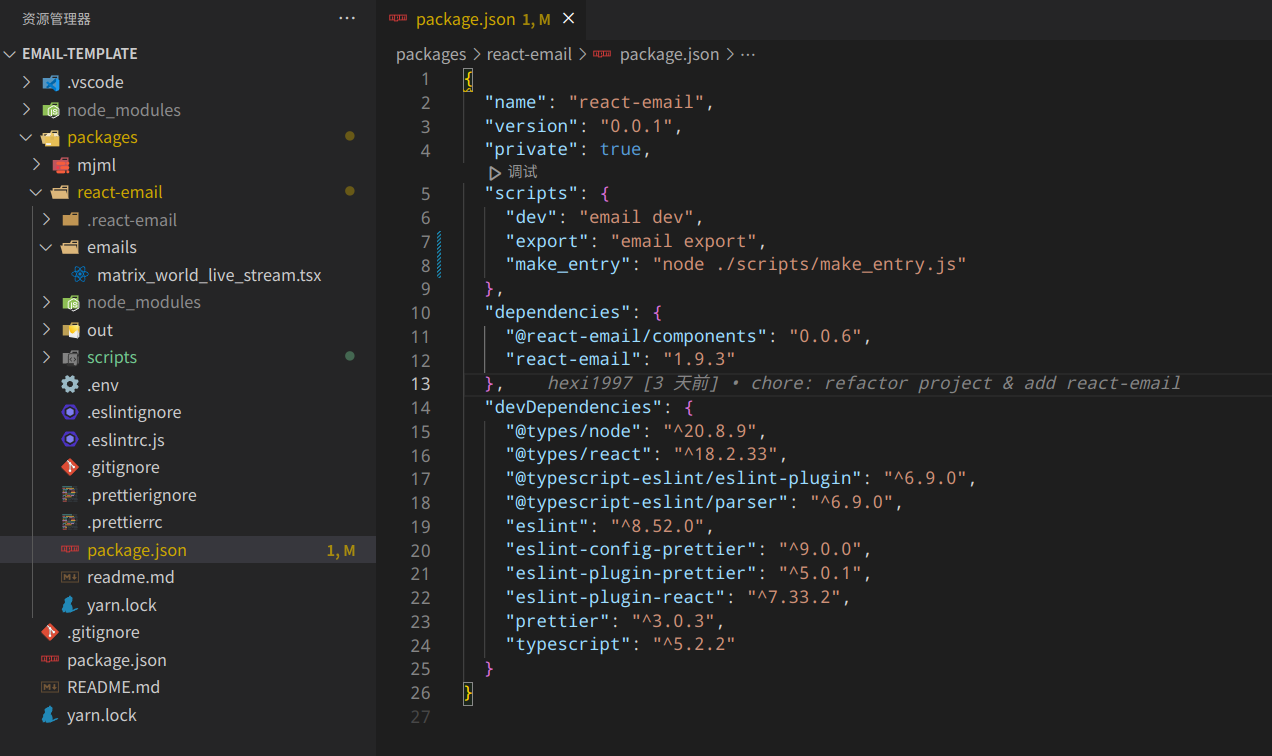Image resolution: width=1272 pixels, height=756 pixels.
Task: Click the gear icon next to .env
Action: (70, 385)
